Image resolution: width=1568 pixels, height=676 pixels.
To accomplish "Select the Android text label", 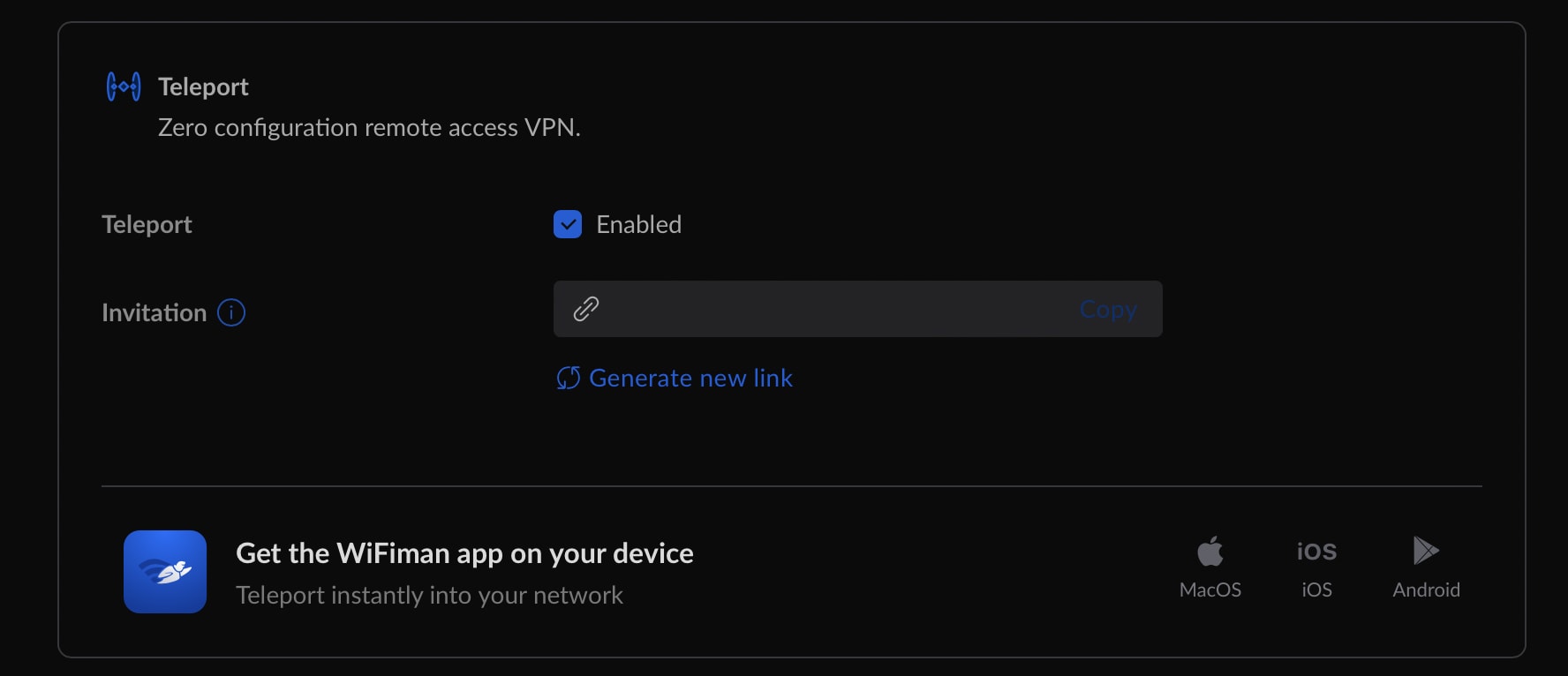I will (x=1426, y=590).
